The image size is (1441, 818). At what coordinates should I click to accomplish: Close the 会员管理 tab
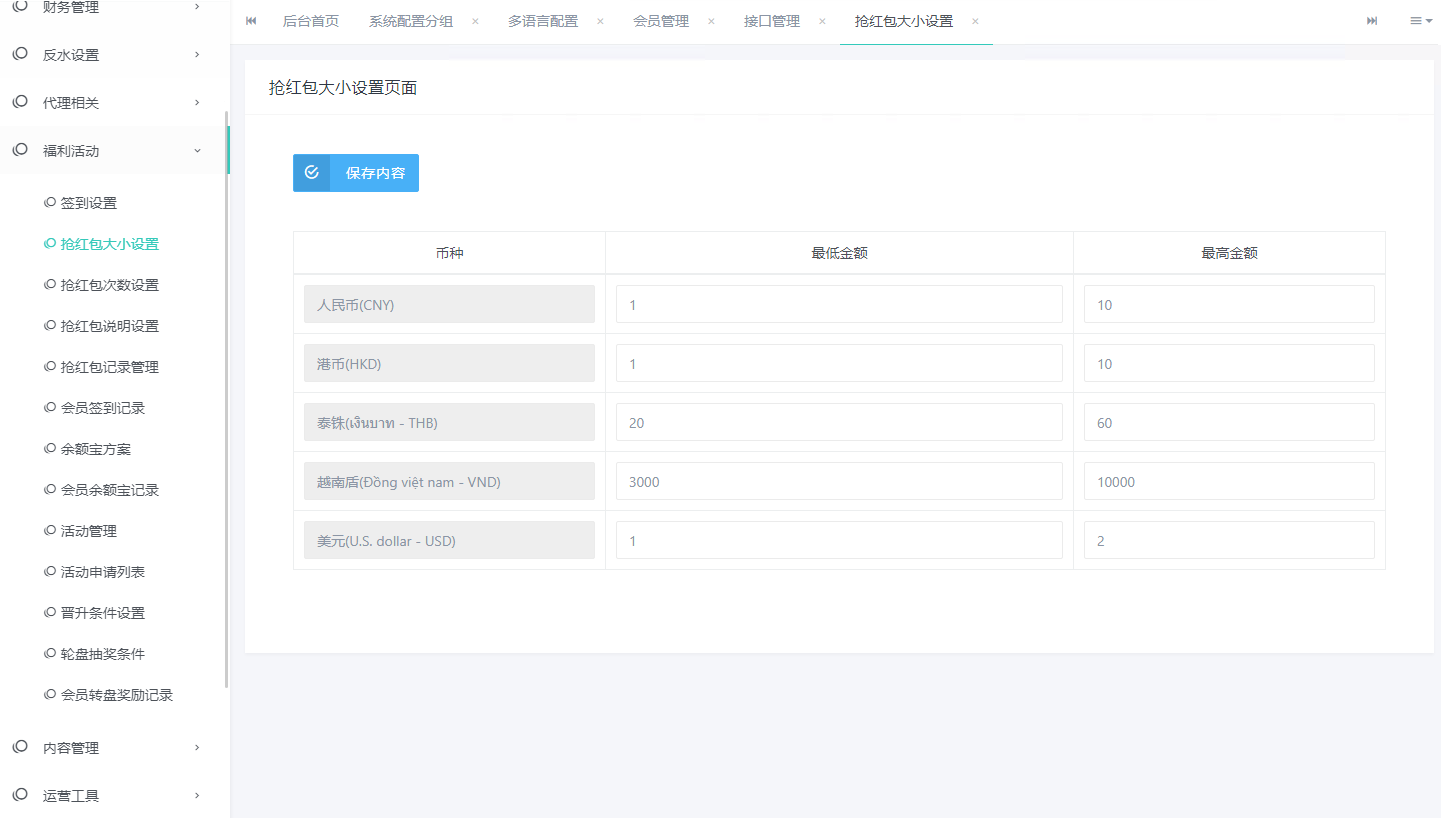click(x=711, y=21)
